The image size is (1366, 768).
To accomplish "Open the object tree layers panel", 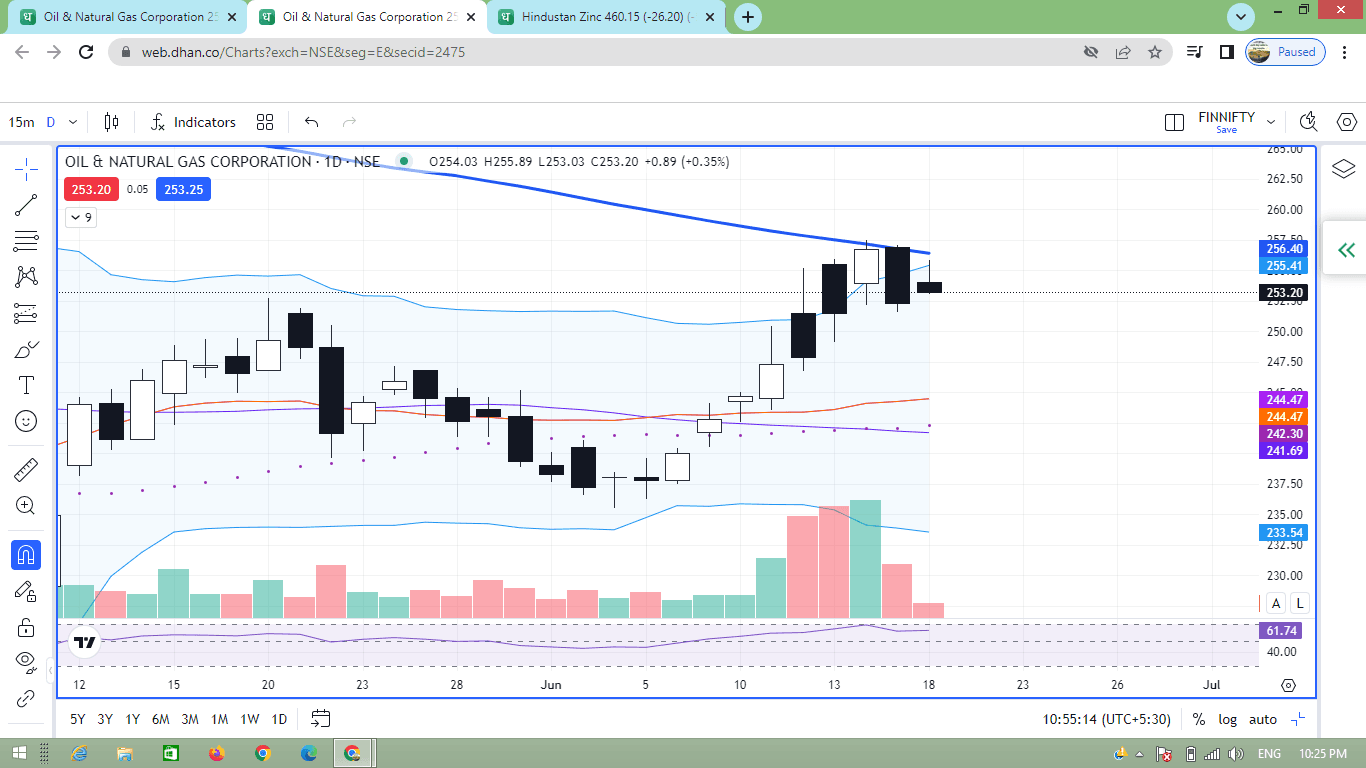I will click(x=1344, y=169).
